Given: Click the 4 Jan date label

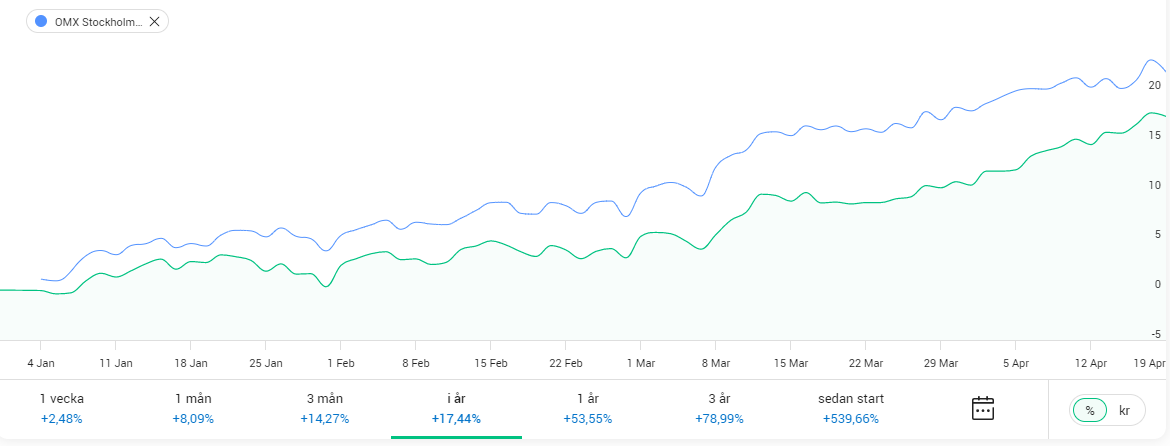Looking at the screenshot, I should tap(41, 363).
